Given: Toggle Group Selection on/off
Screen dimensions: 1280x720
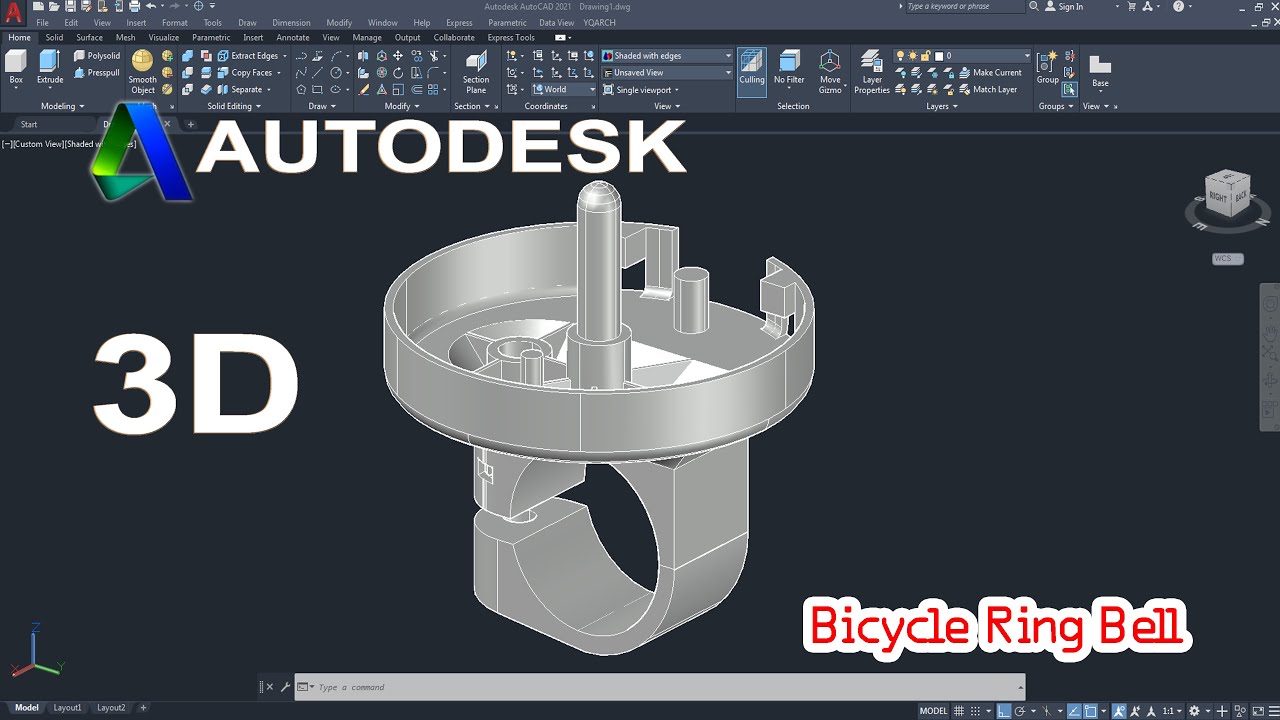Looking at the screenshot, I should point(1070,89).
